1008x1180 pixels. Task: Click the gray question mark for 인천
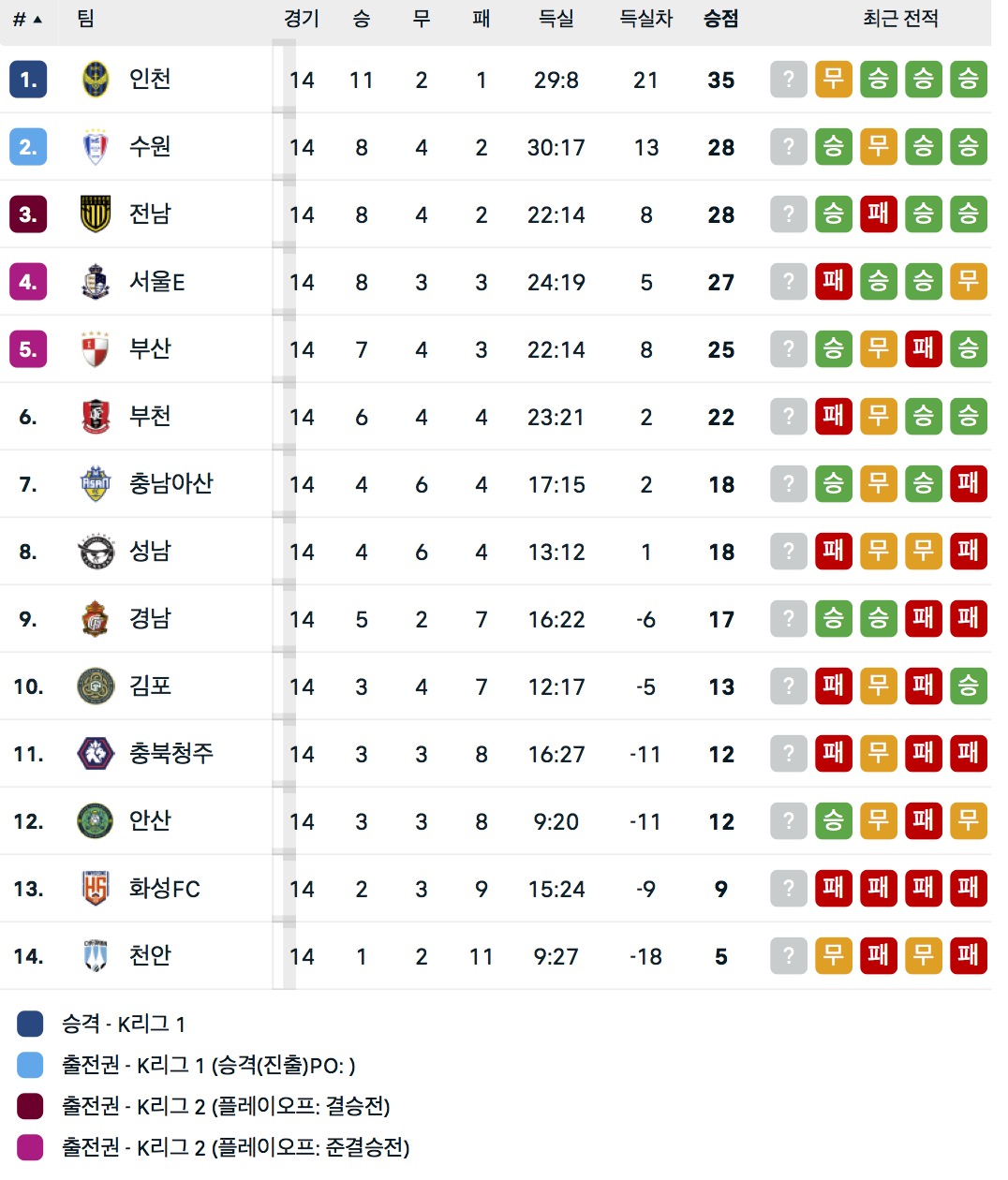[x=789, y=80]
